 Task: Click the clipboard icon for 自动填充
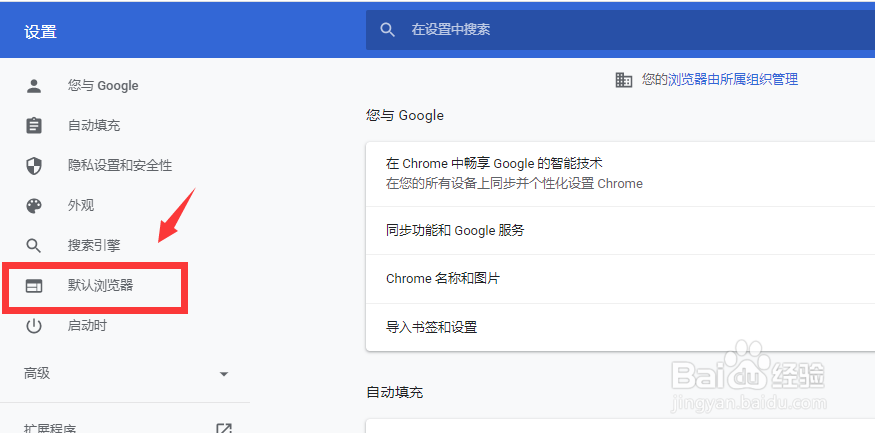34,126
